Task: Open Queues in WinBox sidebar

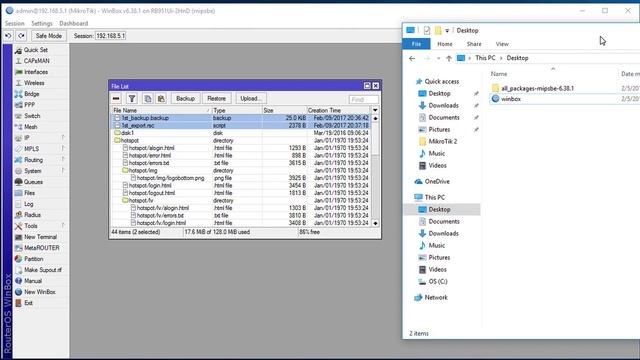Action: (33, 182)
